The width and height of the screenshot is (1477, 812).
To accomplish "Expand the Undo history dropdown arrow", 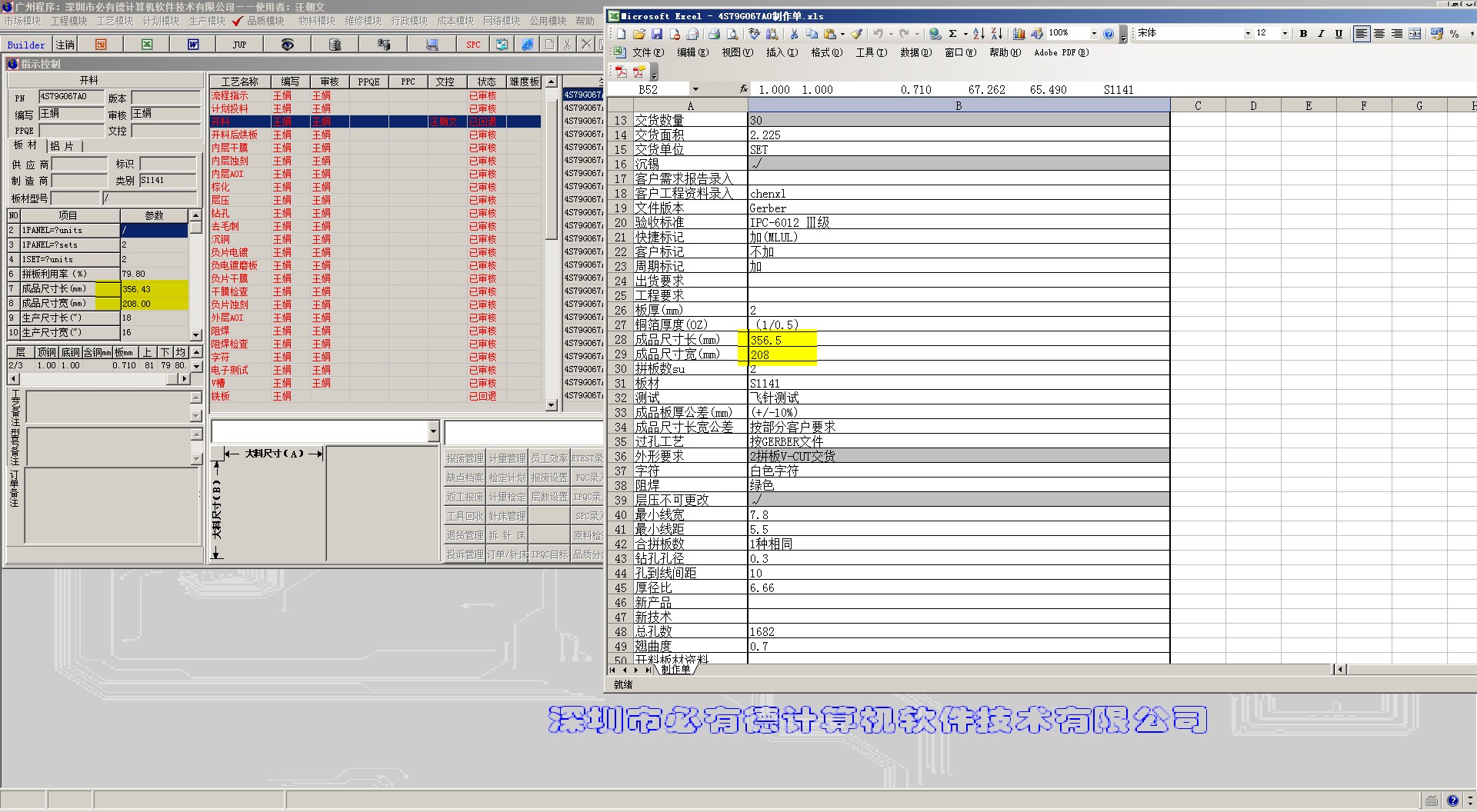I will pos(891,34).
